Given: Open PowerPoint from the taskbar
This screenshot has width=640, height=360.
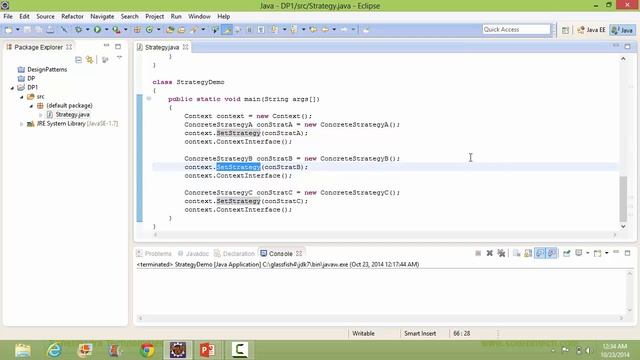Looking at the screenshot, I should (x=207, y=350).
